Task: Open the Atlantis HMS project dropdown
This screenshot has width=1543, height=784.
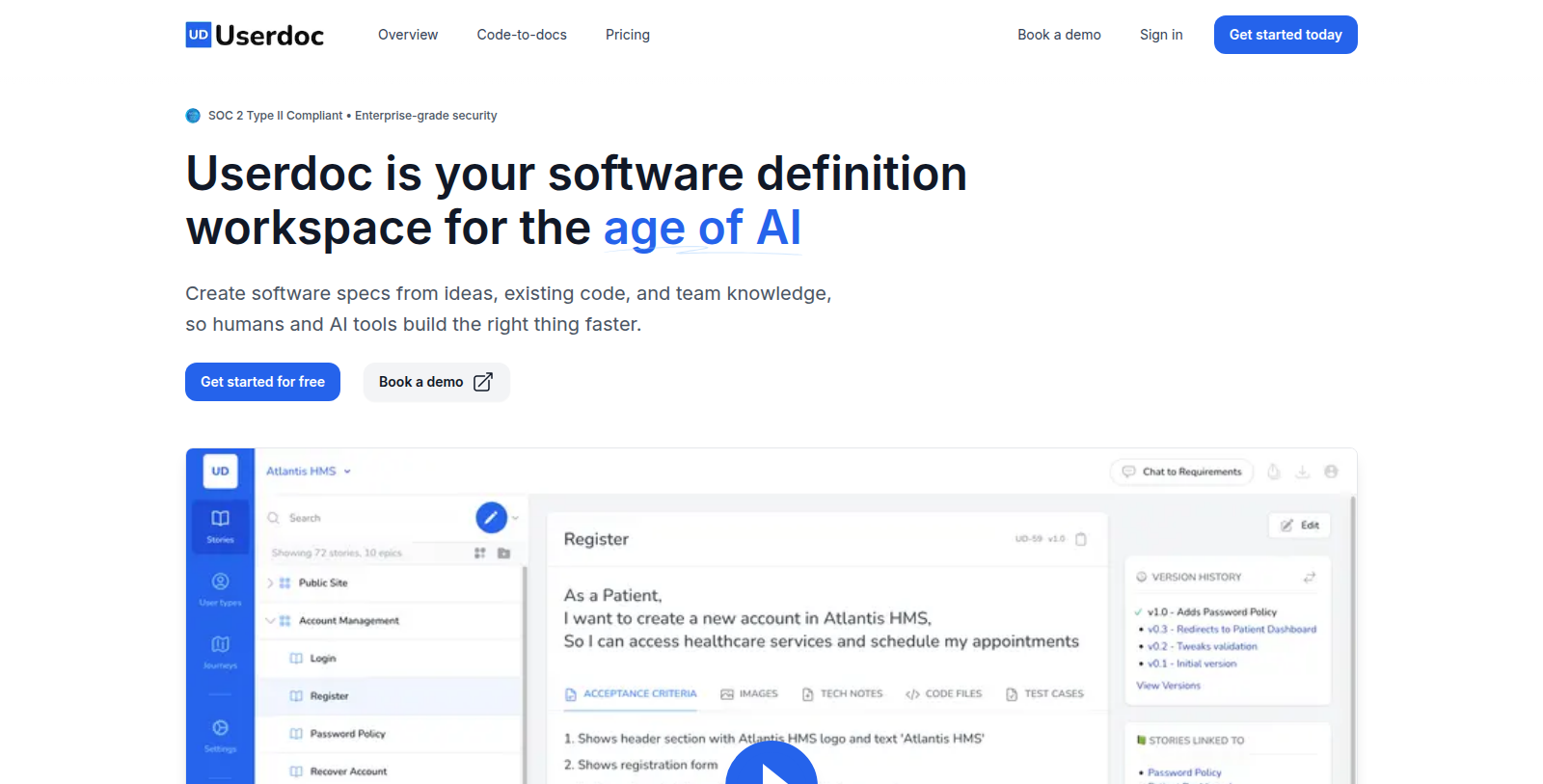Action: click(x=309, y=472)
